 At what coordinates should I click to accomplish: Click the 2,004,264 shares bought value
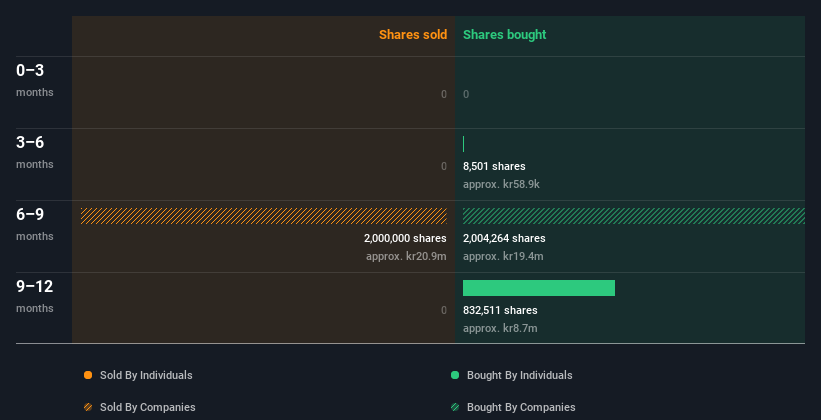504,238
